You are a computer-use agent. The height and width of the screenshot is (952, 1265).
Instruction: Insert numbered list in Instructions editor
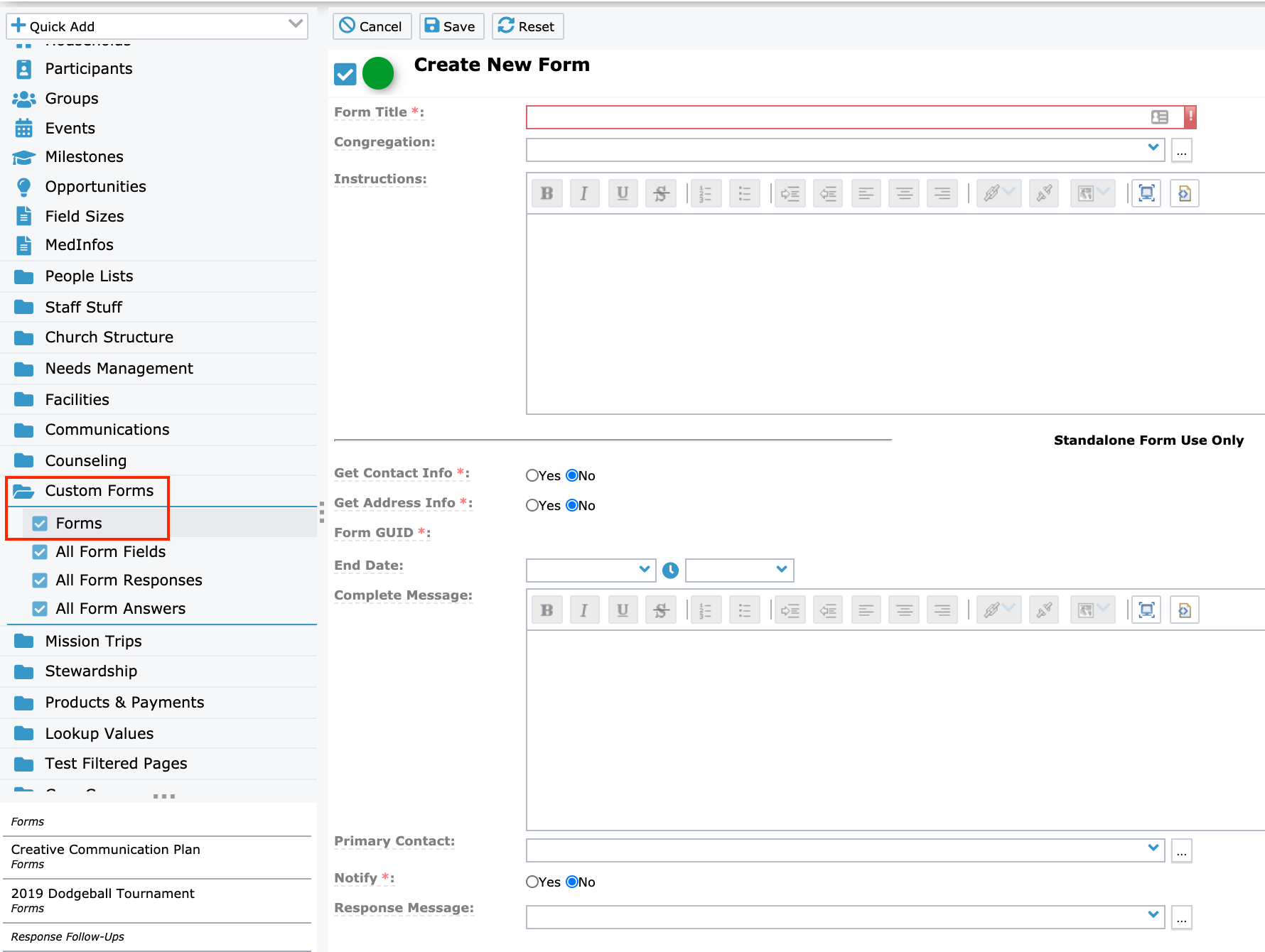coord(706,193)
